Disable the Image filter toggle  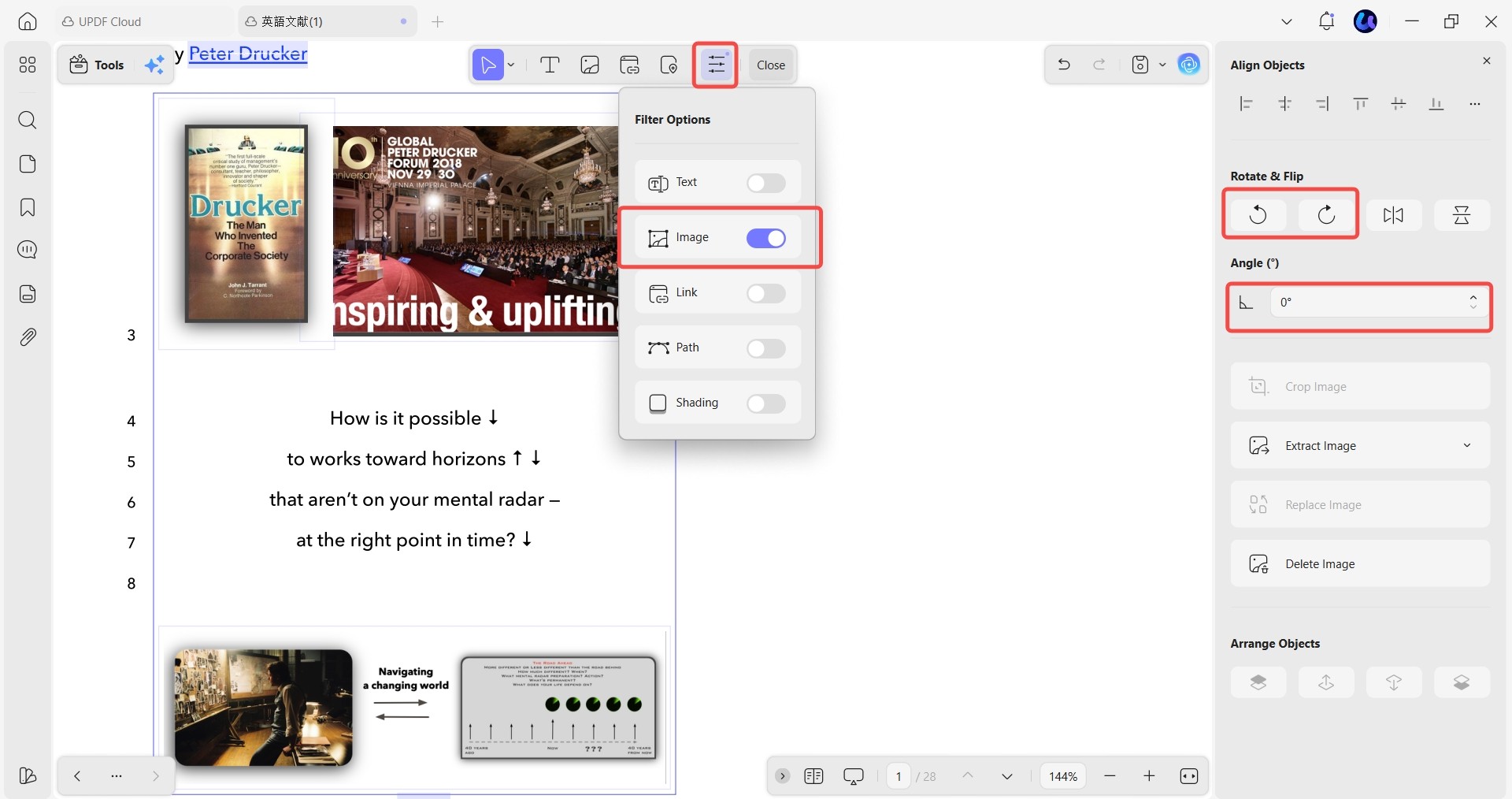[x=765, y=238]
